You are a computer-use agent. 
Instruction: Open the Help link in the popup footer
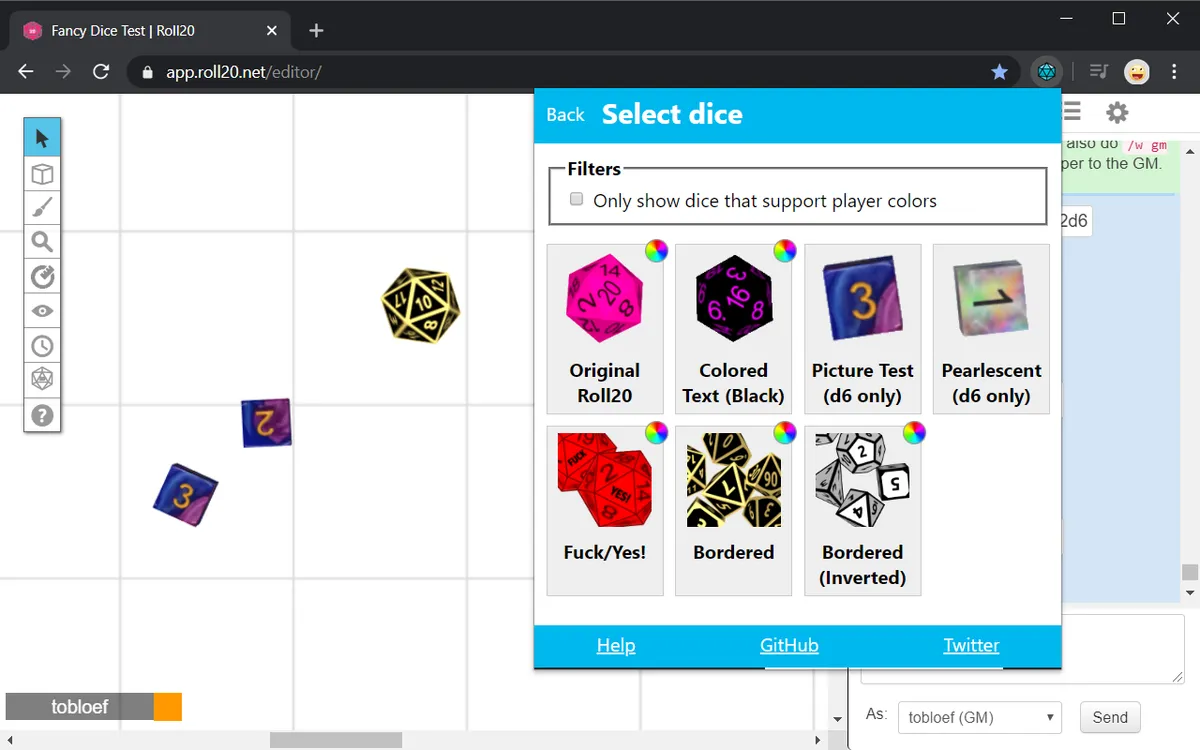click(616, 645)
